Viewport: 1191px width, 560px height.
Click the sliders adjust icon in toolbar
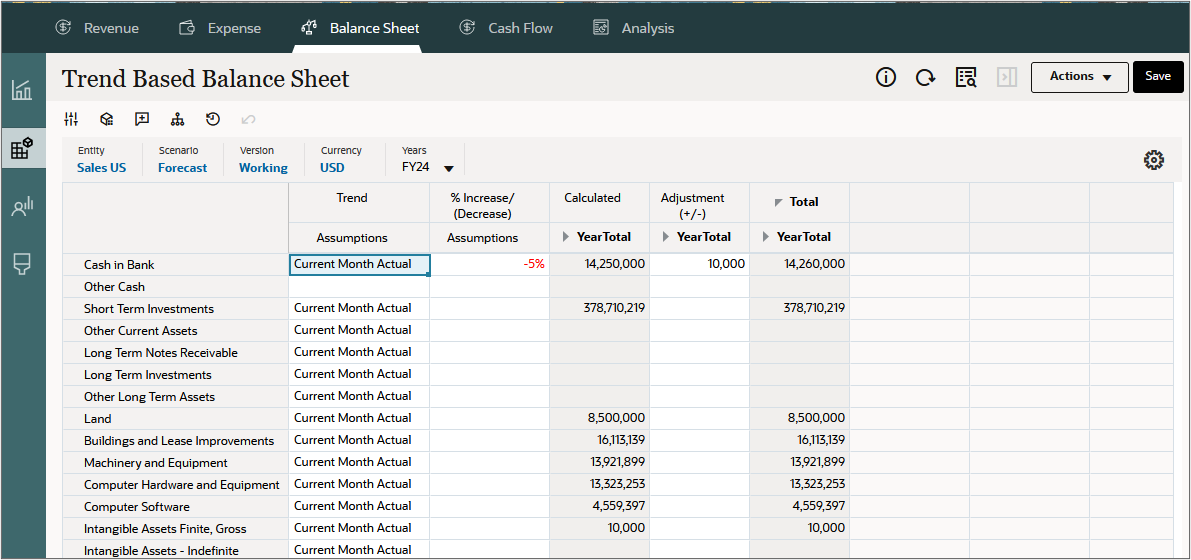pyautogui.click(x=71, y=119)
